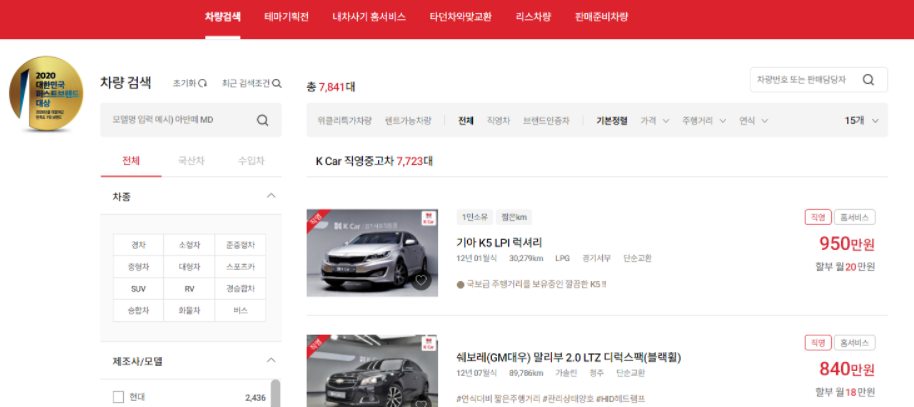
Task: Click the 2020 First Brand award badge
Action: (x=46, y=93)
